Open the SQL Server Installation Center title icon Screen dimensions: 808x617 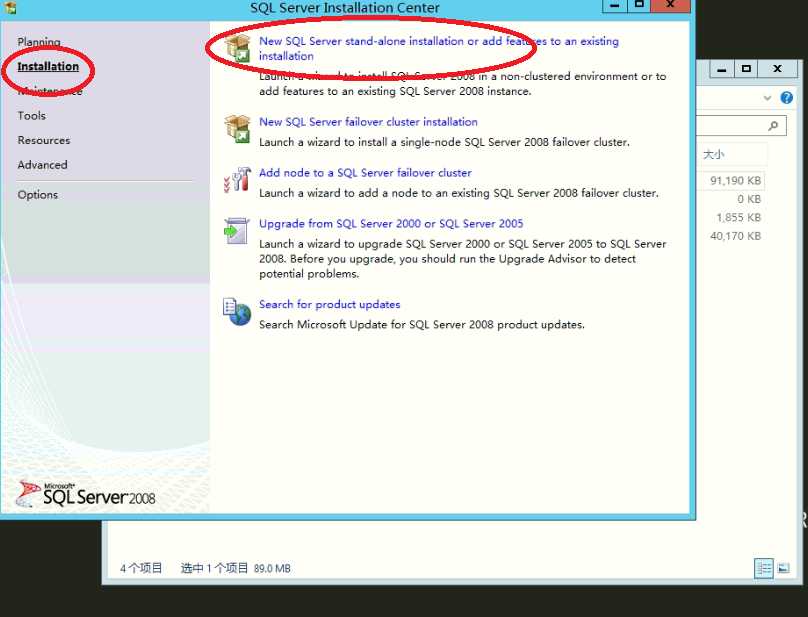tap(9, 7)
